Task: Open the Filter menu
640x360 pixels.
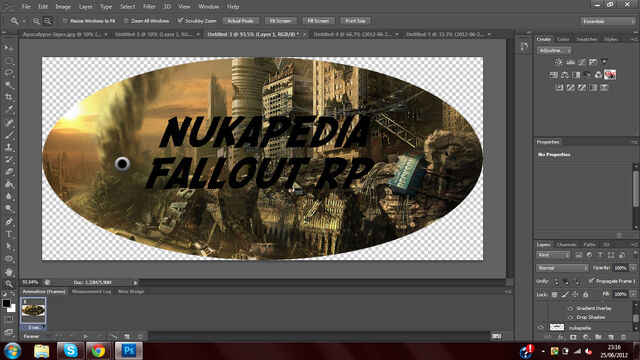Action: click(x=149, y=7)
